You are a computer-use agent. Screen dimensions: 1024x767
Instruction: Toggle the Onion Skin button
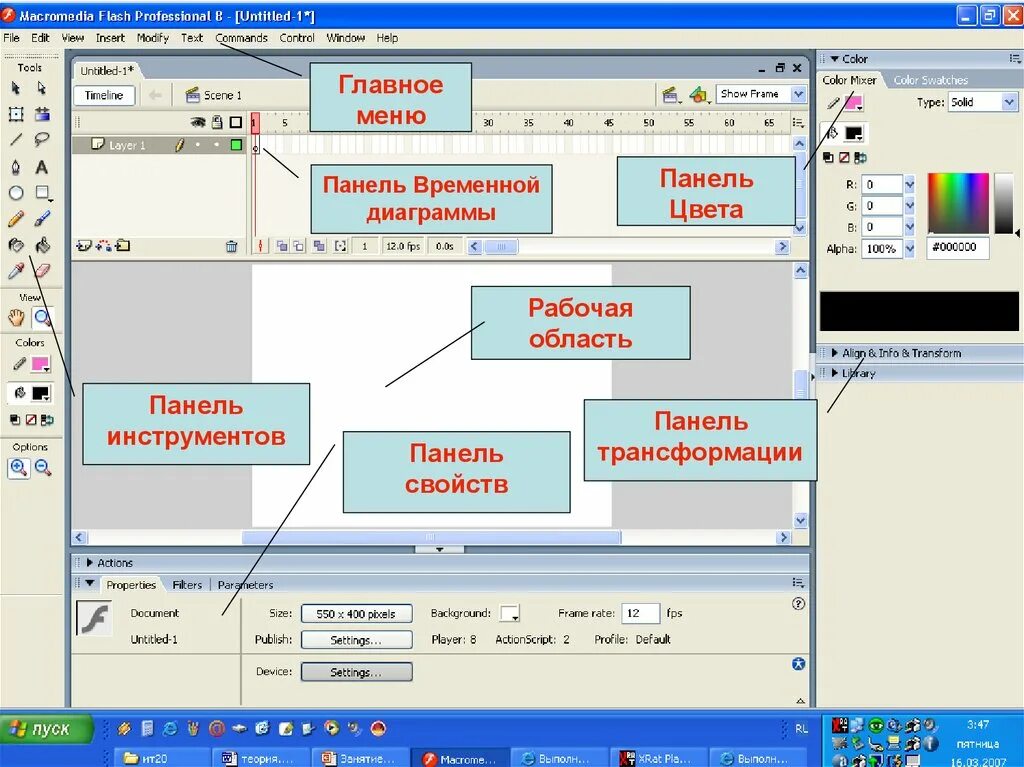click(x=281, y=246)
